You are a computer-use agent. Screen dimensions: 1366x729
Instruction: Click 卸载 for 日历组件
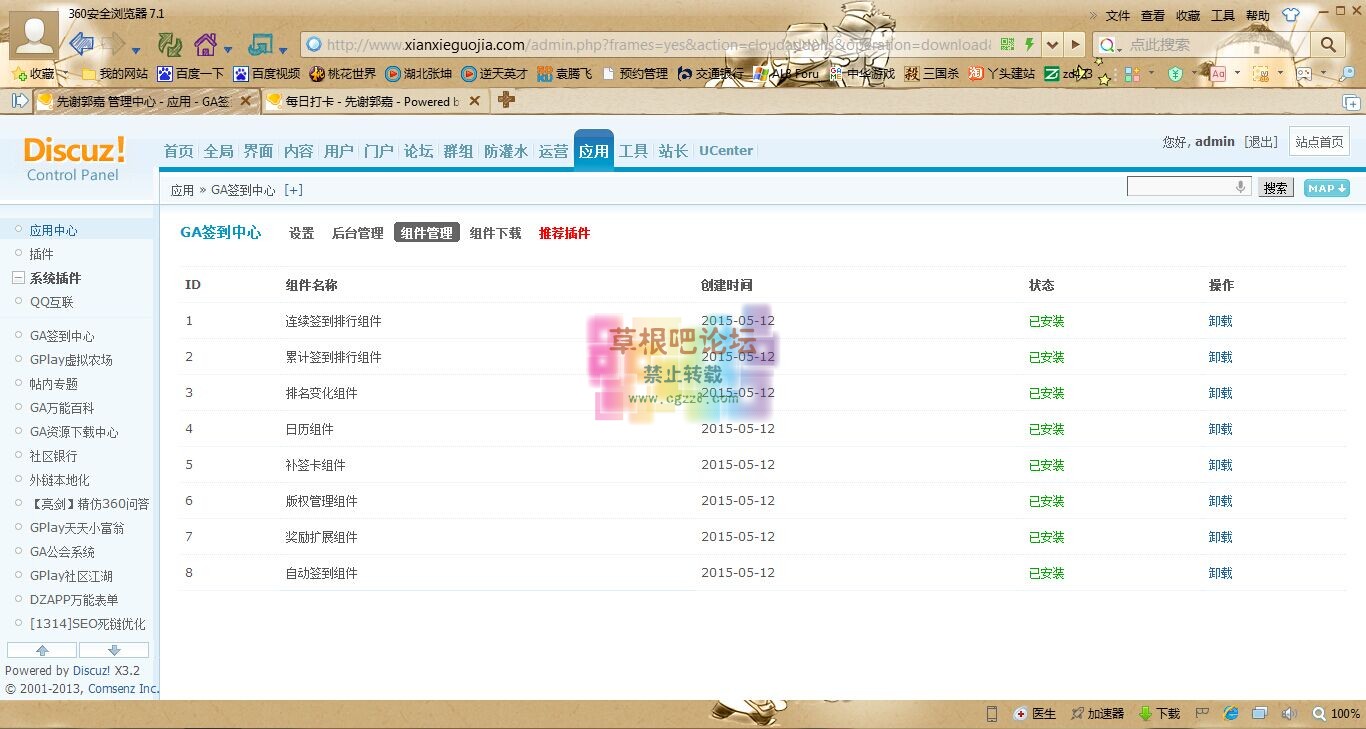pyautogui.click(x=1220, y=429)
